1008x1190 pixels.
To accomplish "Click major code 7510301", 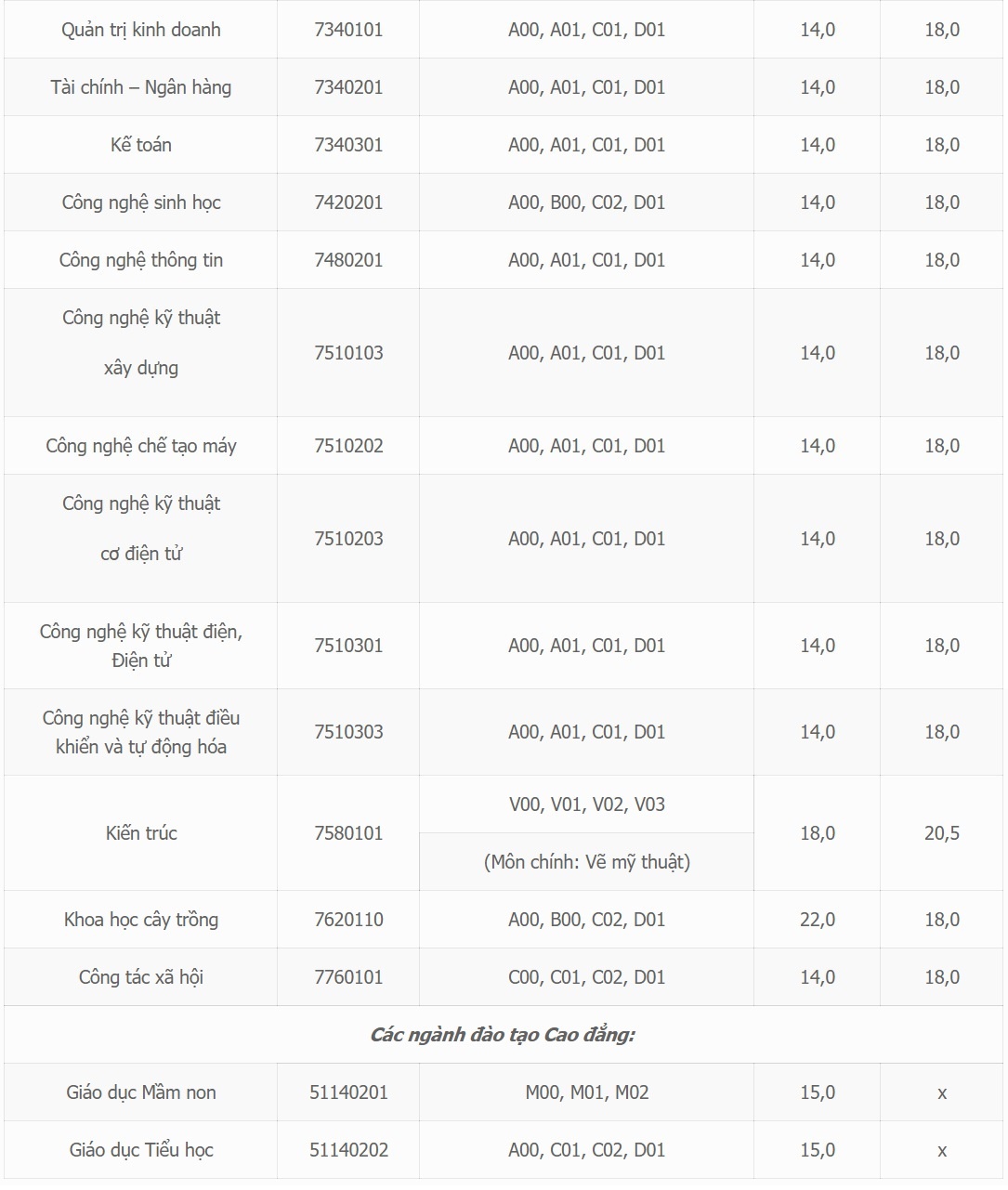I will pyautogui.click(x=348, y=646).
